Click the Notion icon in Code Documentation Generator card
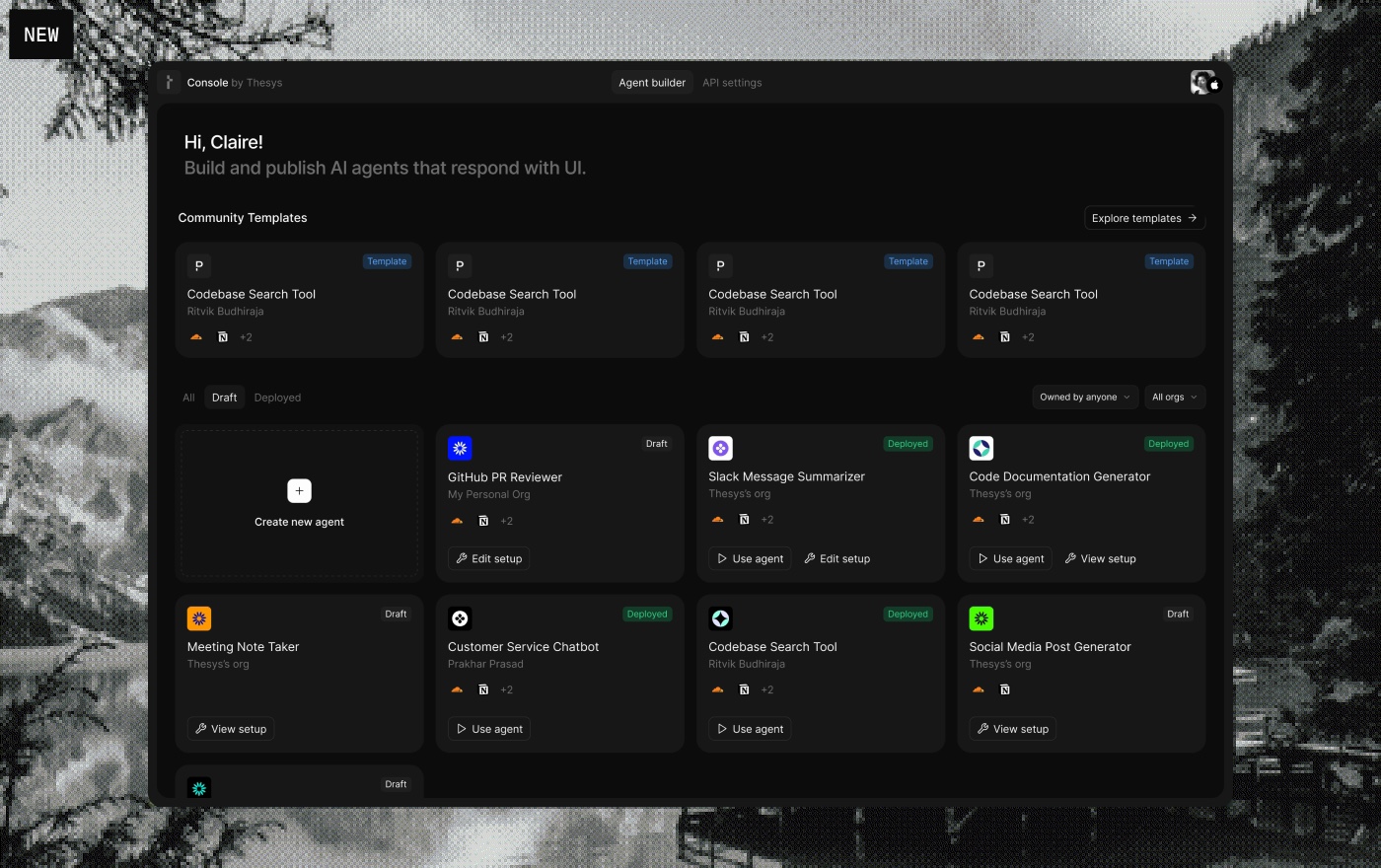Image resolution: width=1381 pixels, height=868 pixels. click(1004, 520)
